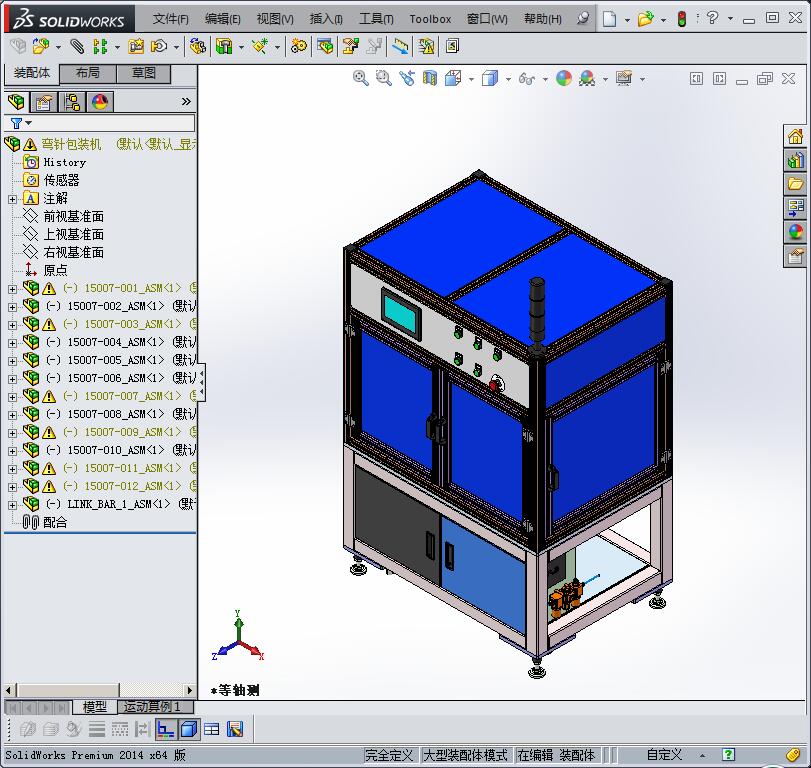Open the FeatureManager design tree tab
The width and height of the screenshot is (811, 768).
(x=17, y=102)
